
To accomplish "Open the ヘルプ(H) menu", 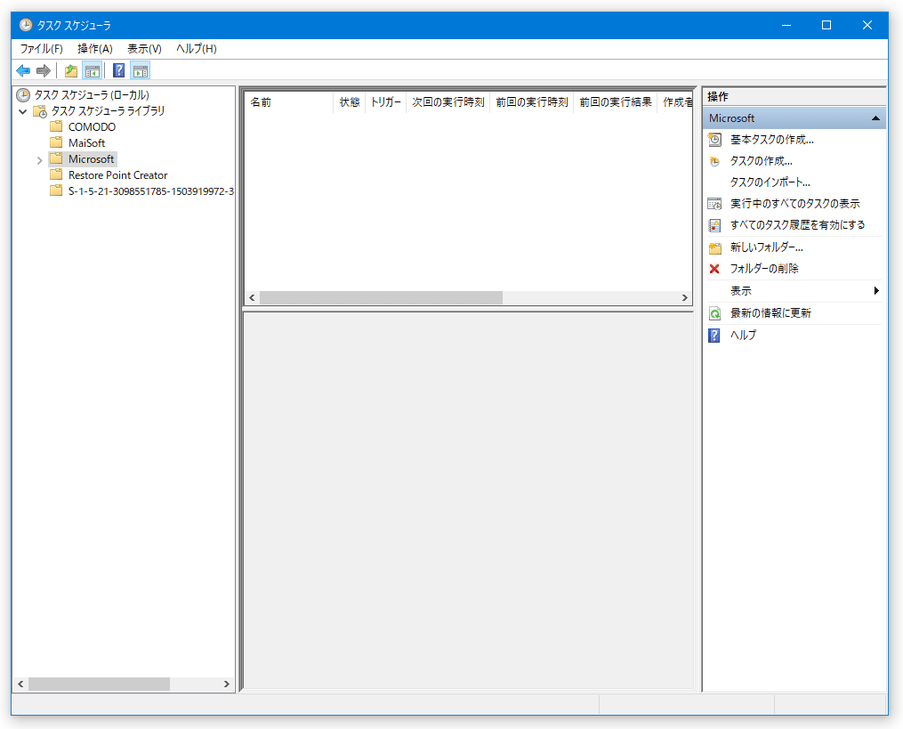I will [196, 49].
